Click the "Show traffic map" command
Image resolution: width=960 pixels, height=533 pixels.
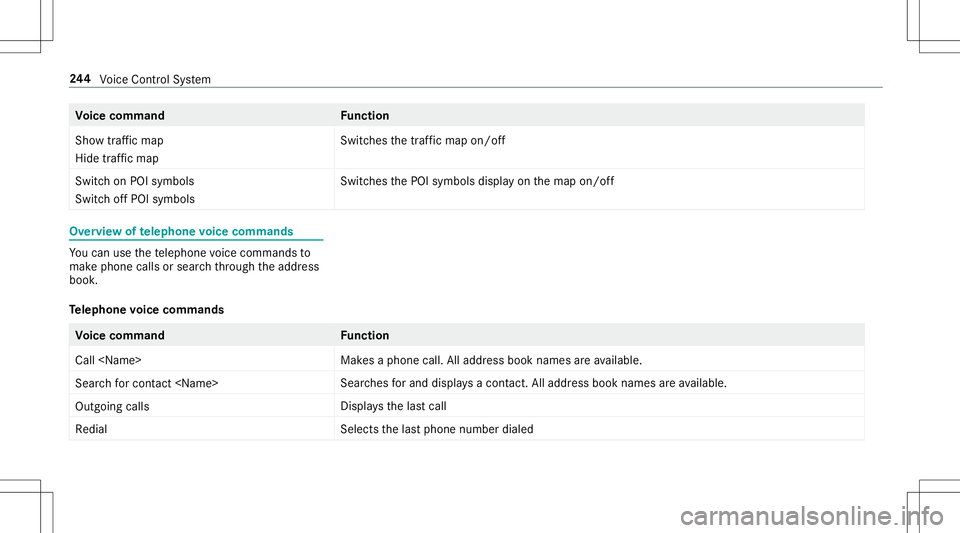tap(119, 140)
